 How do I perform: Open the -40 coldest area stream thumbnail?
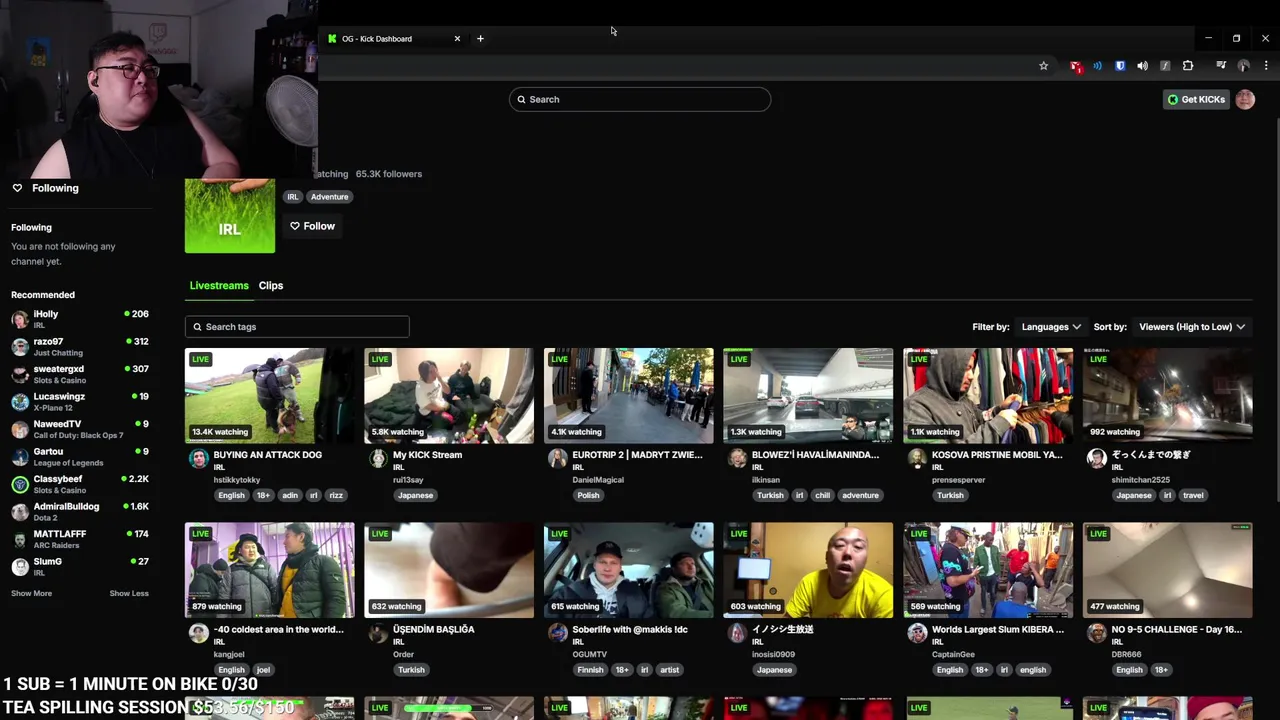click(x=270, y=570)
